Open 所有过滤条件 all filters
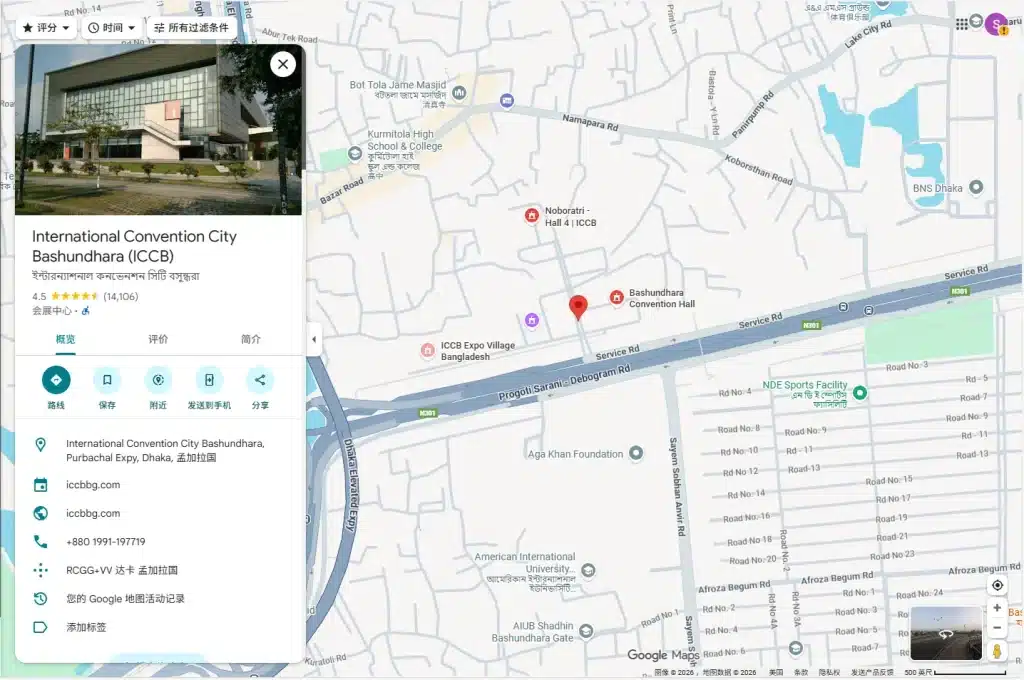This screenshot has width=1024, height=680. [x=191, y=27]
